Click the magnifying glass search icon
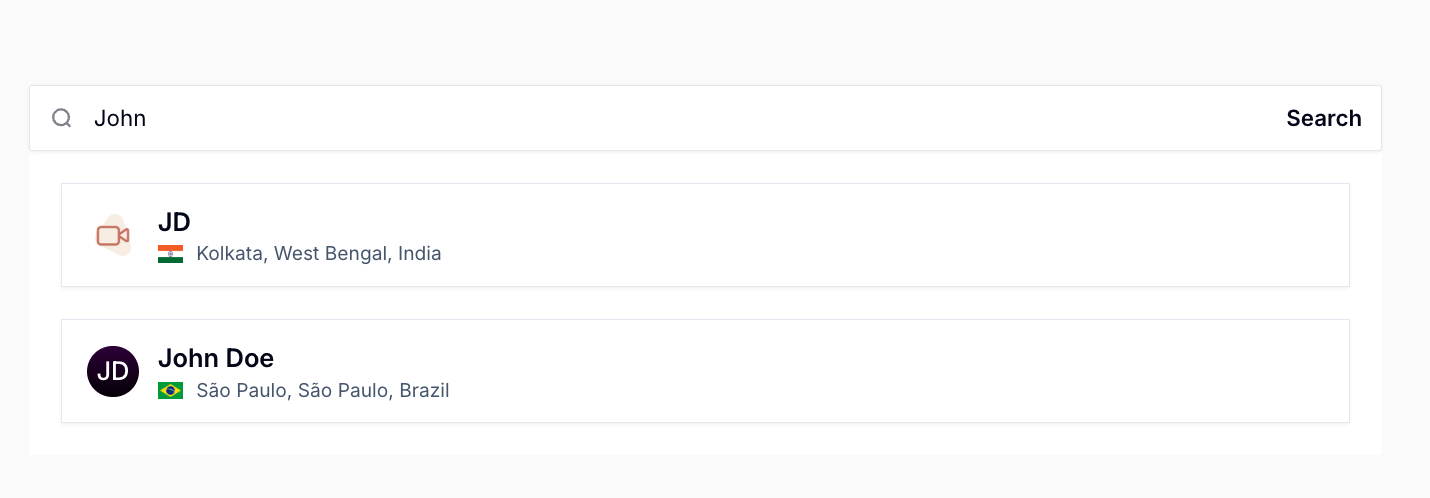This screenshot has height=498, width=1430. click(62, 118)
